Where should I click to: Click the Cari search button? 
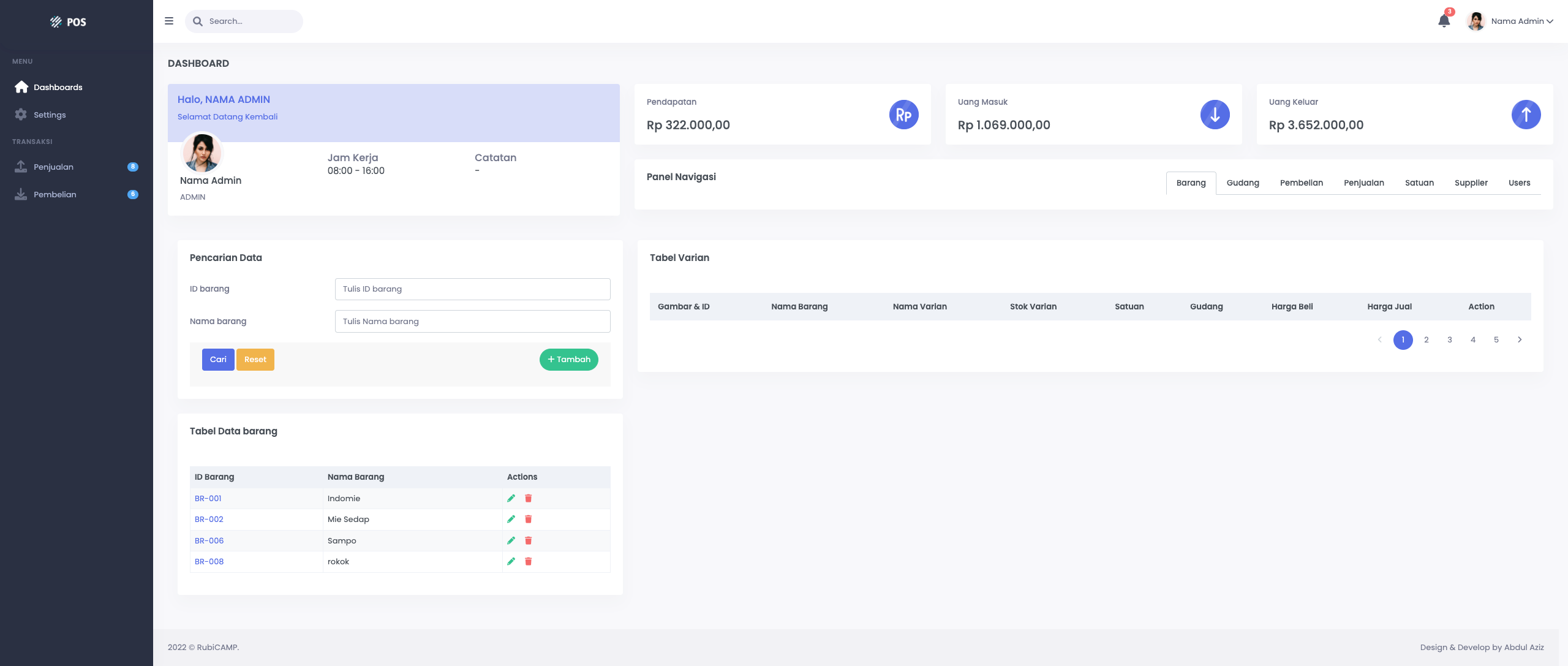218,359
